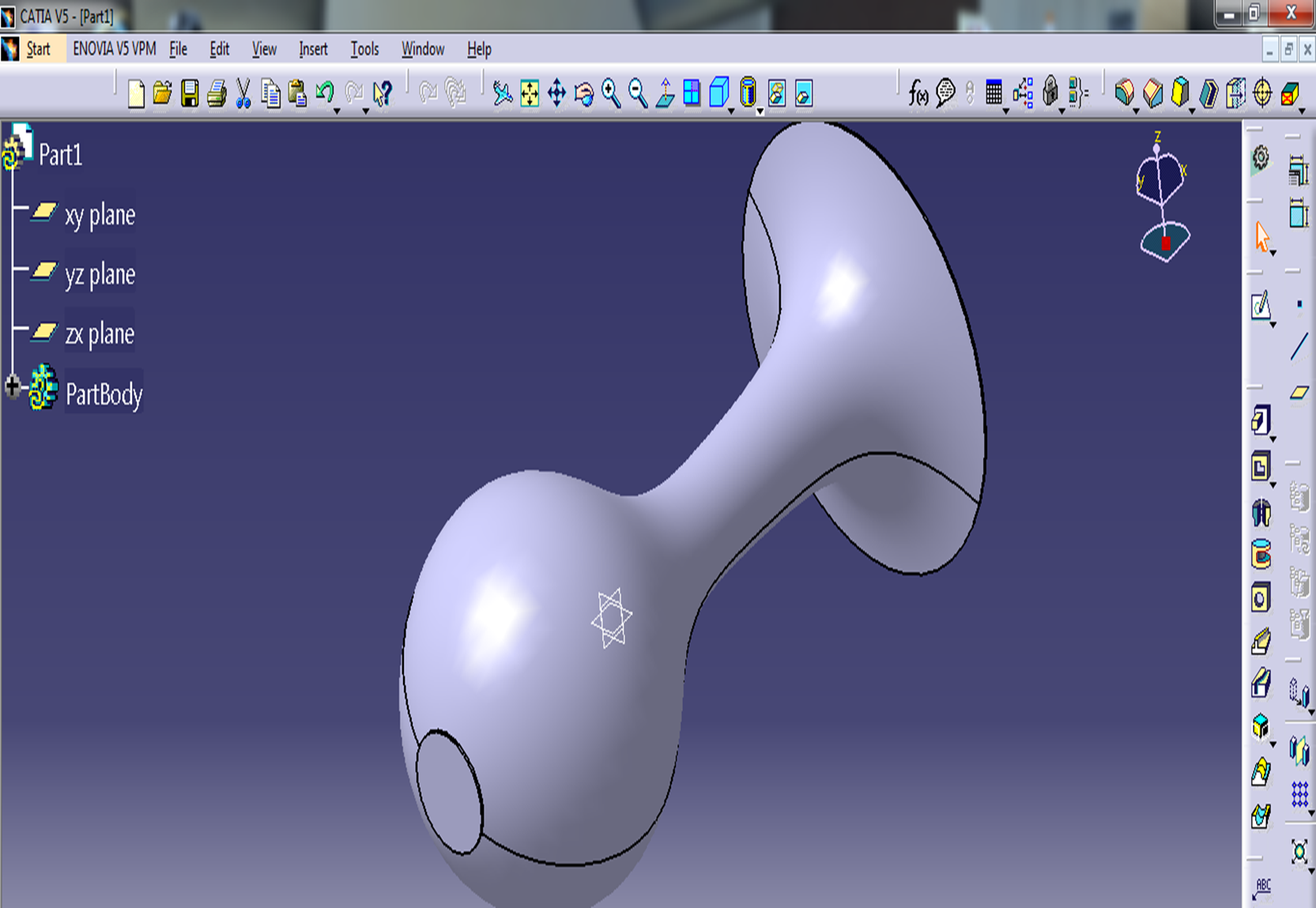Click the Chamfer tool icon
The width and height of the screenshot is (1316, 908).
[1152, 93]
